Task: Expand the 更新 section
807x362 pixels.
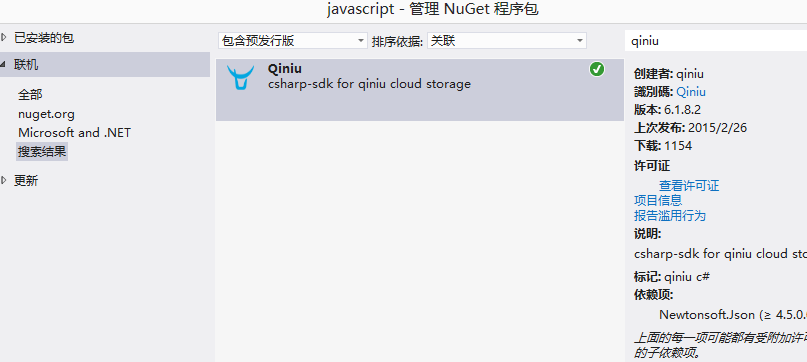Action: pos(4,180)
